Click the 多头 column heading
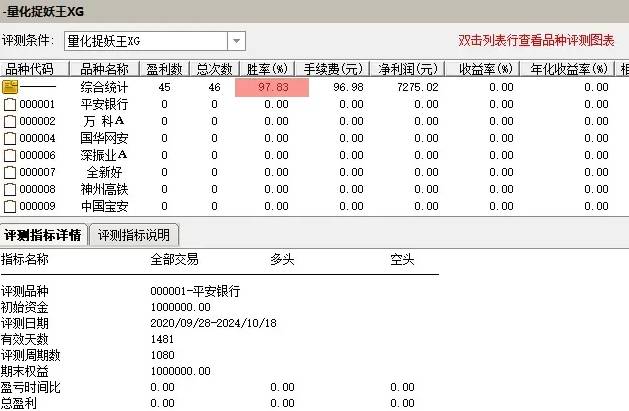 [x=282, y=259]
